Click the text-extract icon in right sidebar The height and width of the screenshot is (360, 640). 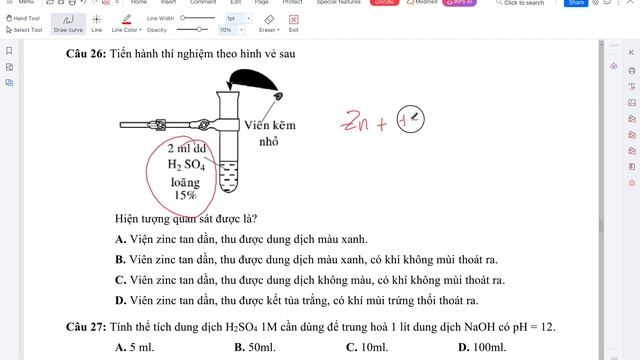632,87
